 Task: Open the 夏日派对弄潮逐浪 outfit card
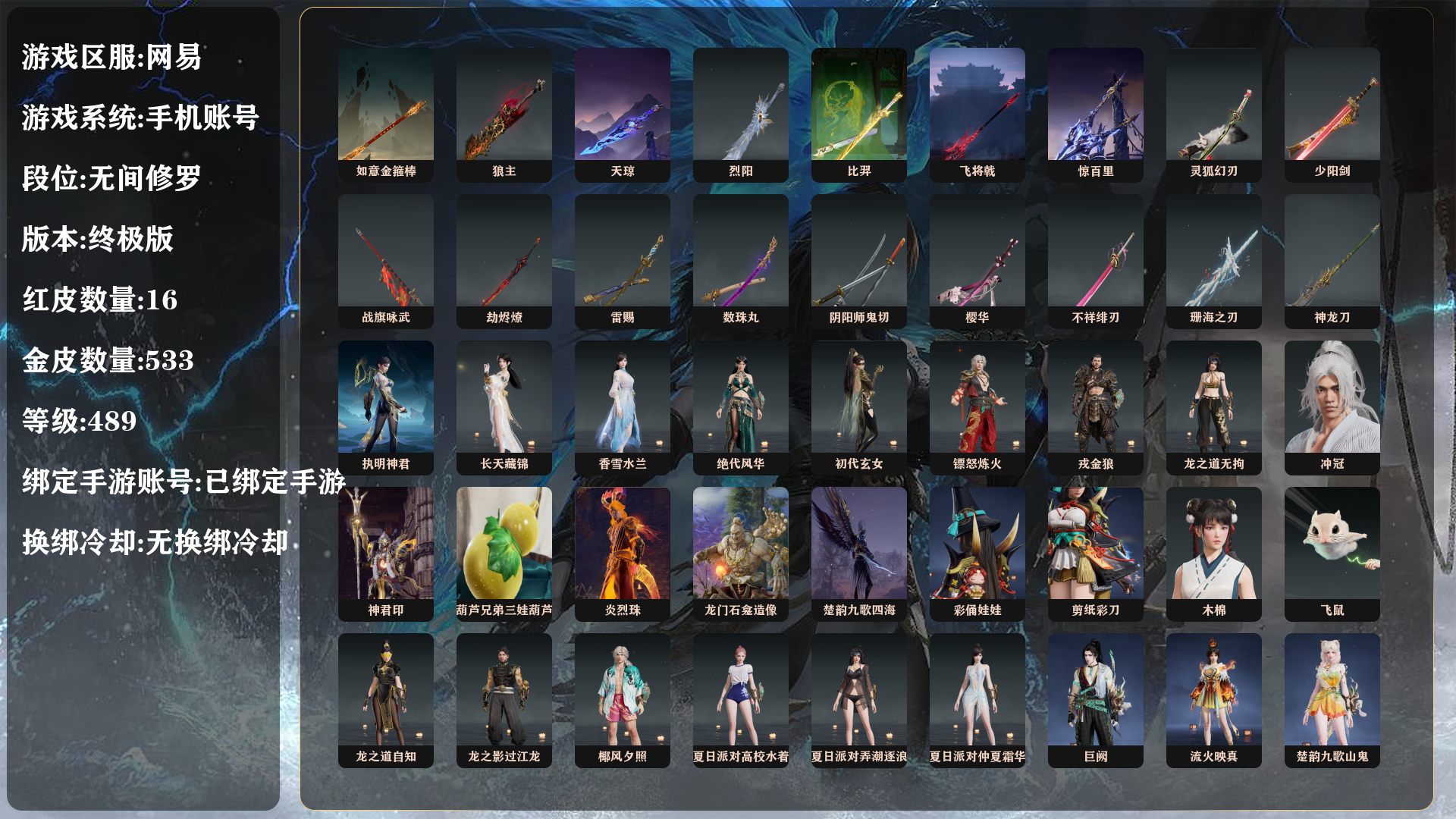(859, 701)
